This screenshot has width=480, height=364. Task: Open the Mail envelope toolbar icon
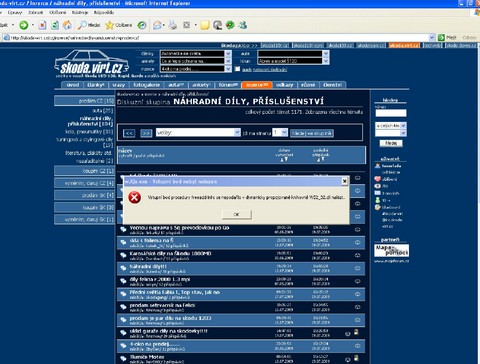(x=157, y=25)
